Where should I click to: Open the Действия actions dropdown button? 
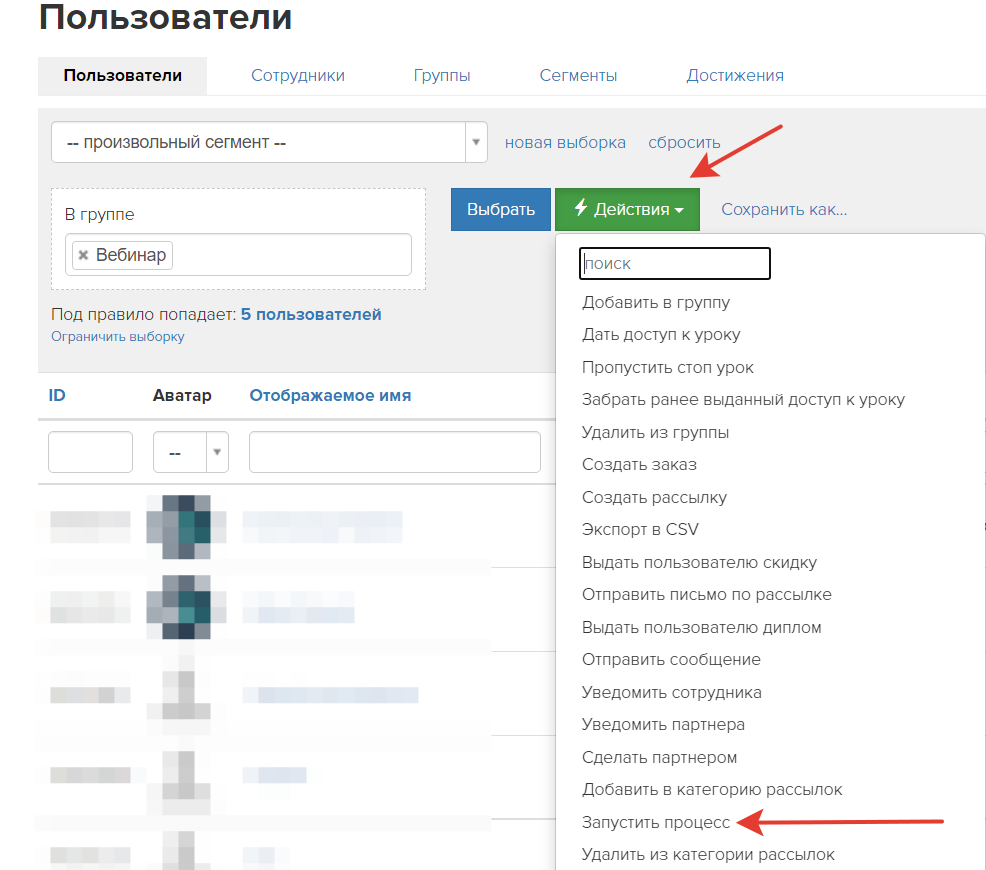pos(627,209)
